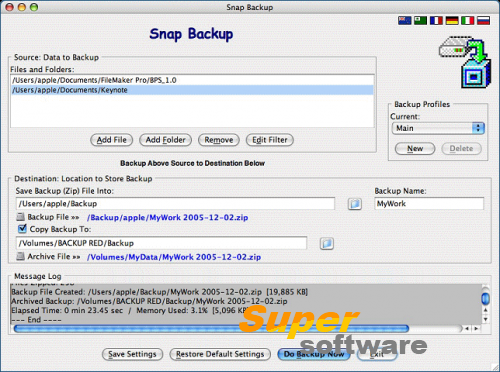Switch language using the English flag
The height and width of the screenshot is (372, 500).
click(x=405, y=21)
